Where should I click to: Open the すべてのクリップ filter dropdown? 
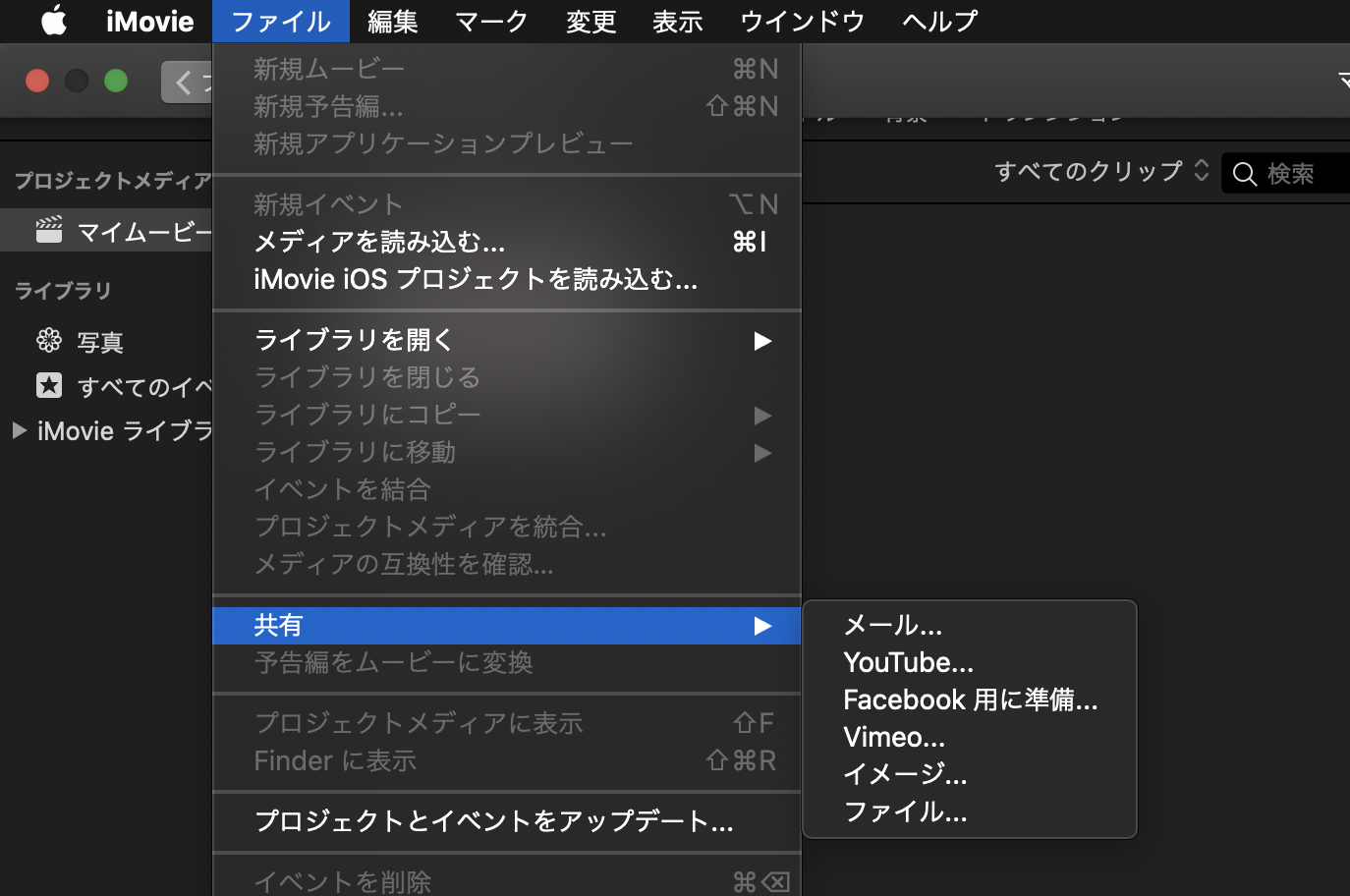(1101, 172)
